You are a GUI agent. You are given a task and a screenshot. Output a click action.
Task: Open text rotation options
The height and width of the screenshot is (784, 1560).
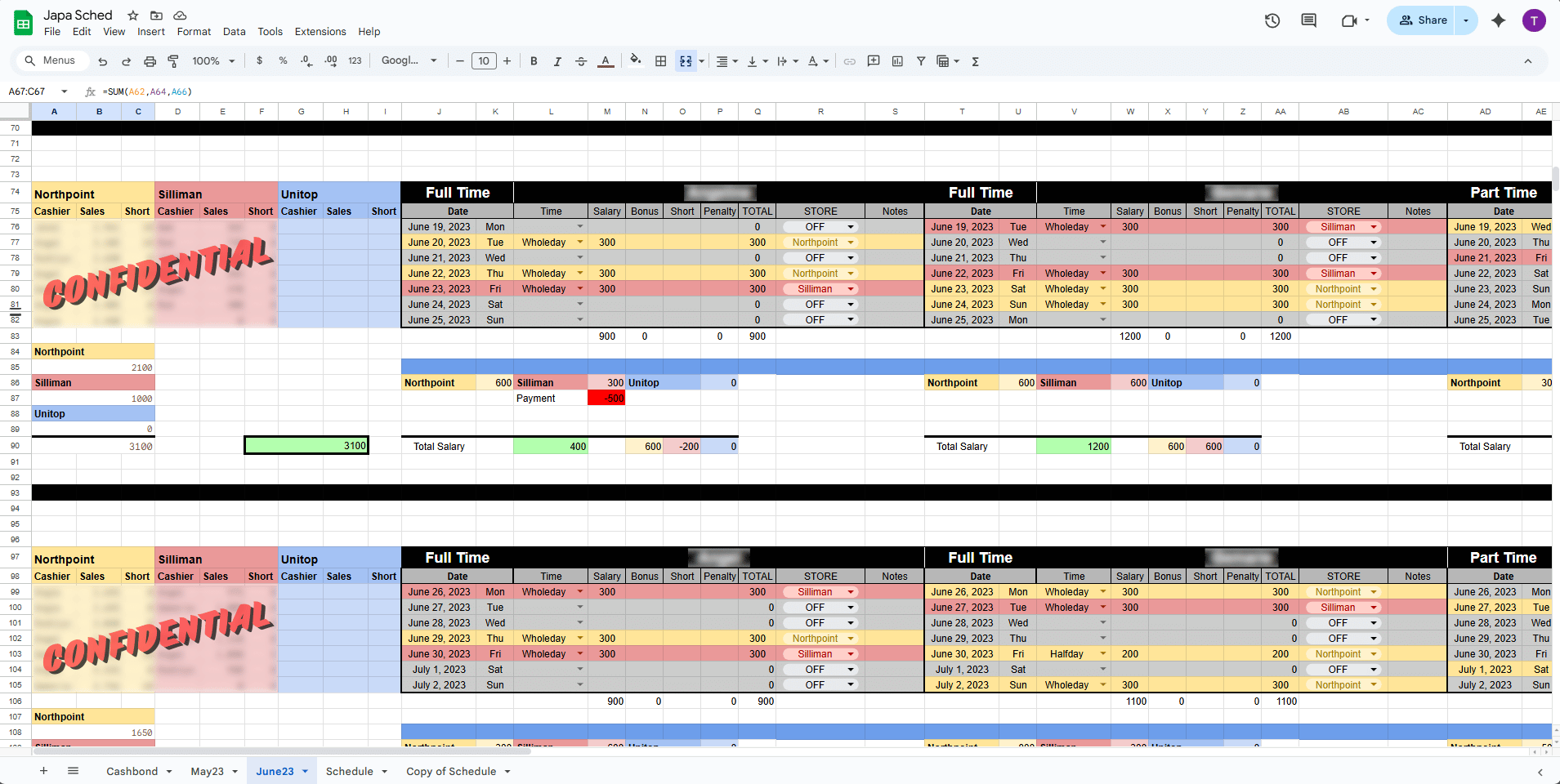click(817, 61)
